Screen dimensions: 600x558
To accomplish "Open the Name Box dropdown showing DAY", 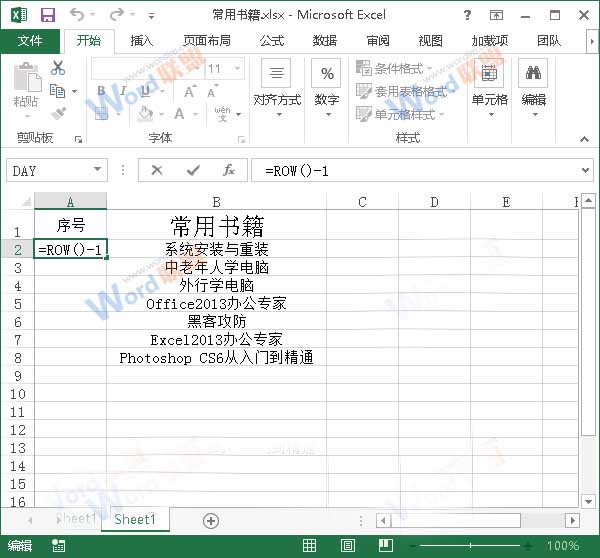I will (97, 171).
